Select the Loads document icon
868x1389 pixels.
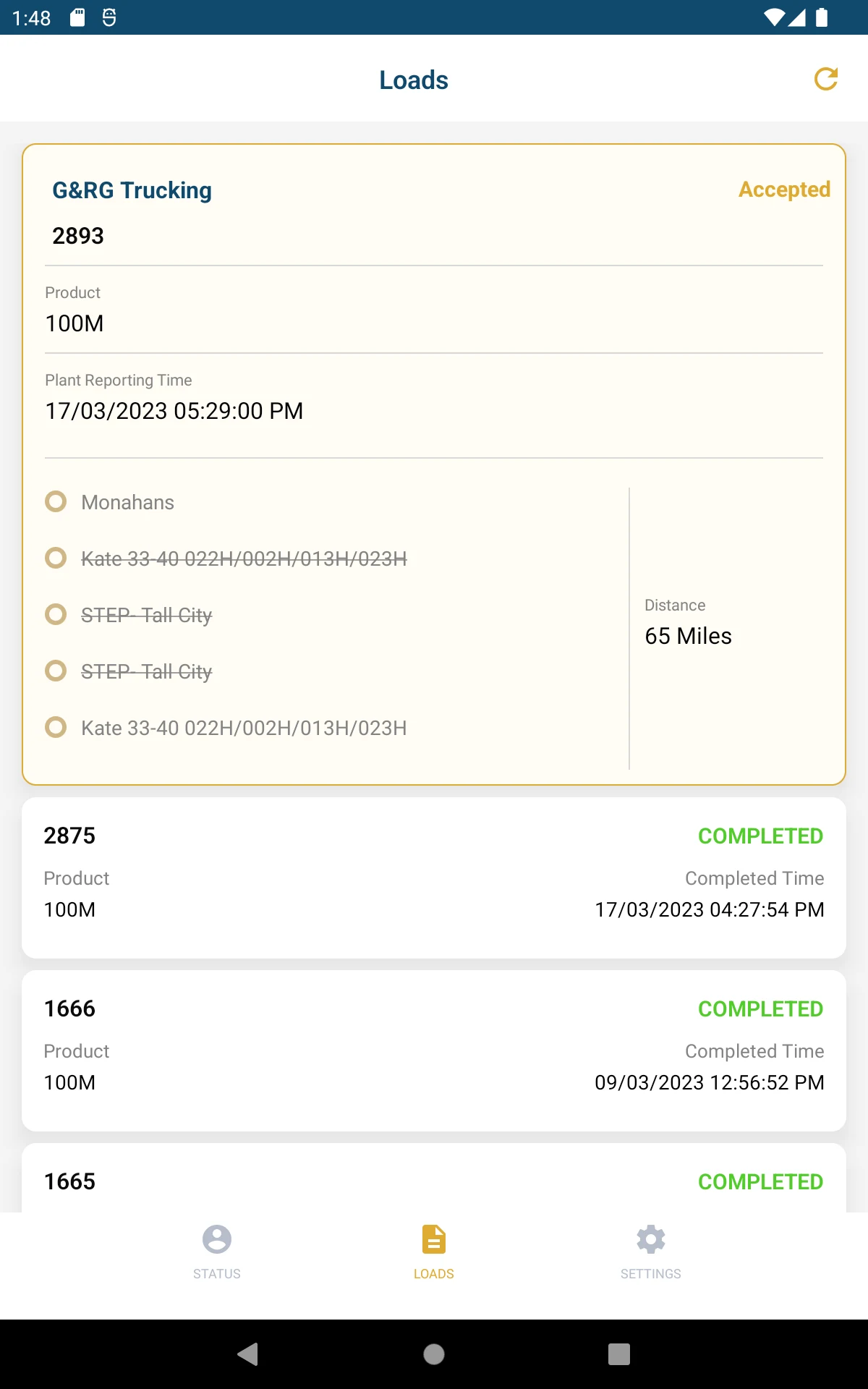[x=434, y=1239]
